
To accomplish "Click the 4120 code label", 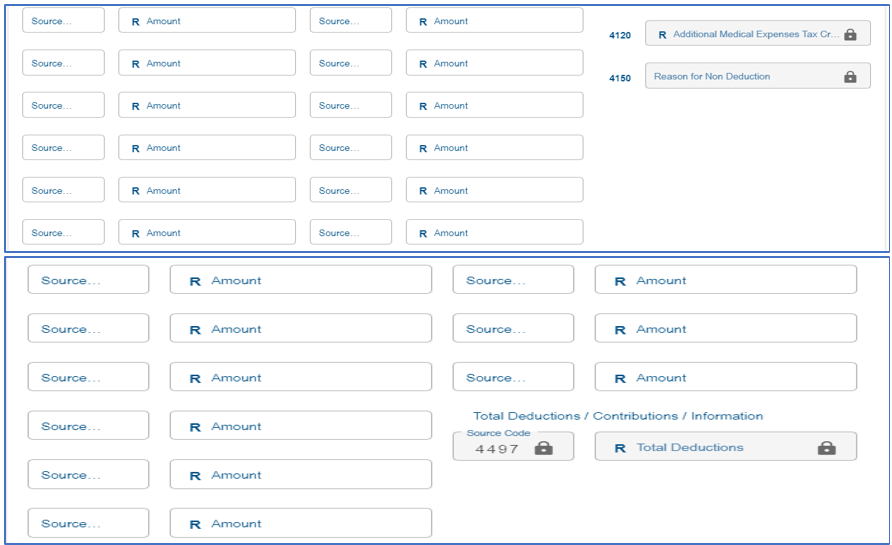I will [x=620, y=35].
